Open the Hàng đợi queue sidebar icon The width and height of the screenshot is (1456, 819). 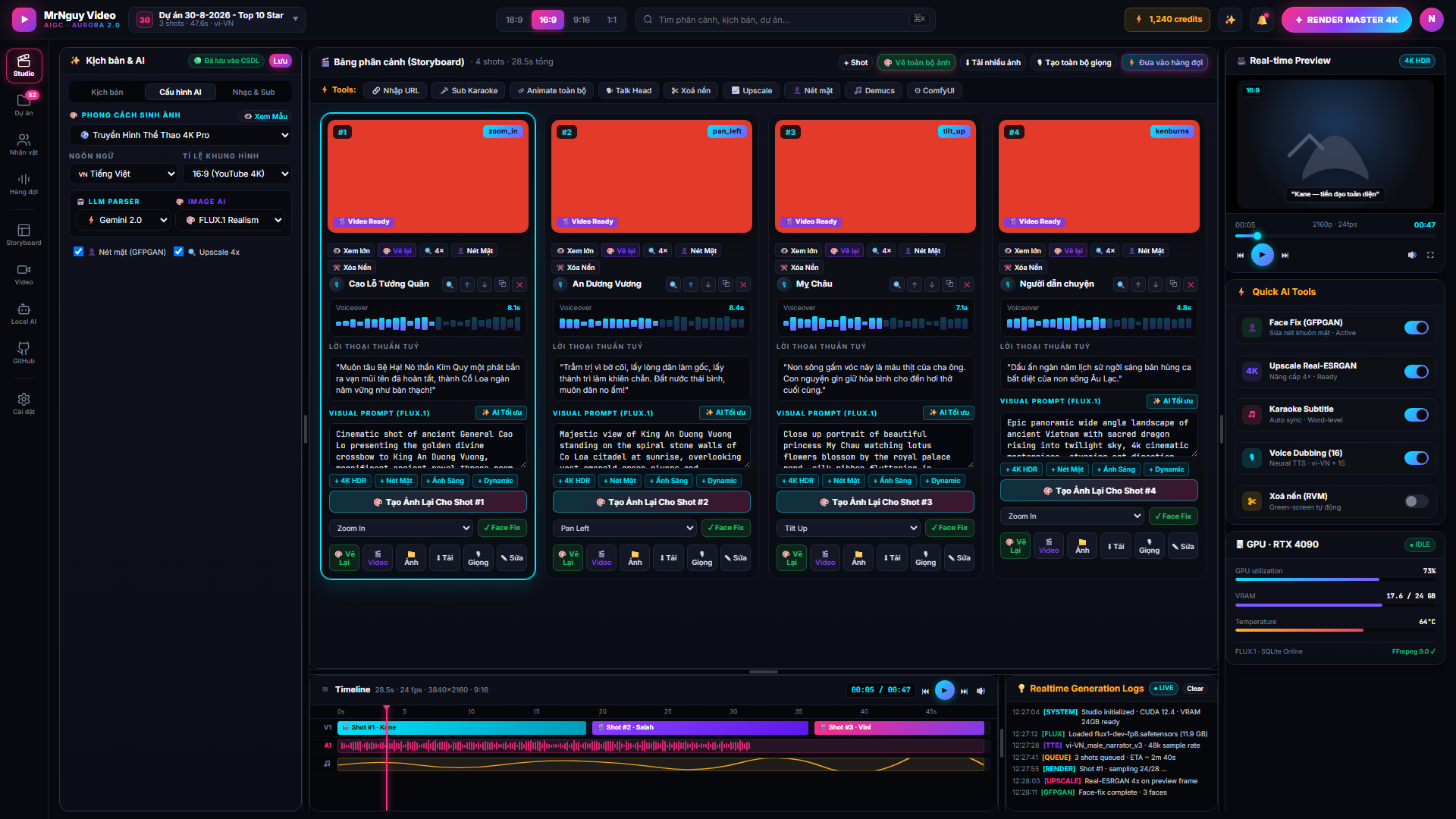tap(24, 184)
